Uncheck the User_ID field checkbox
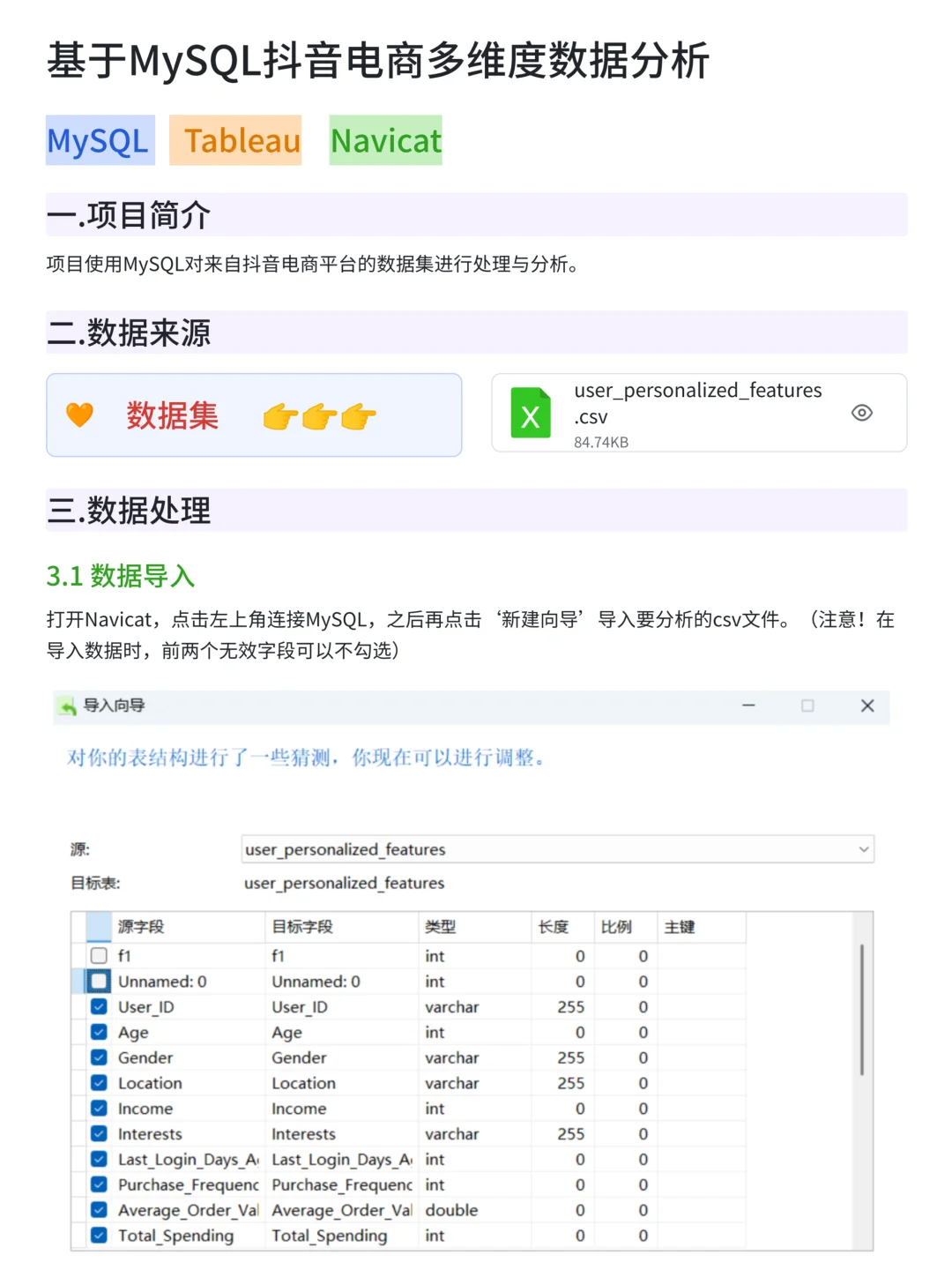The width and height of the screenshot is (952, 1270). click(99, 1006)
